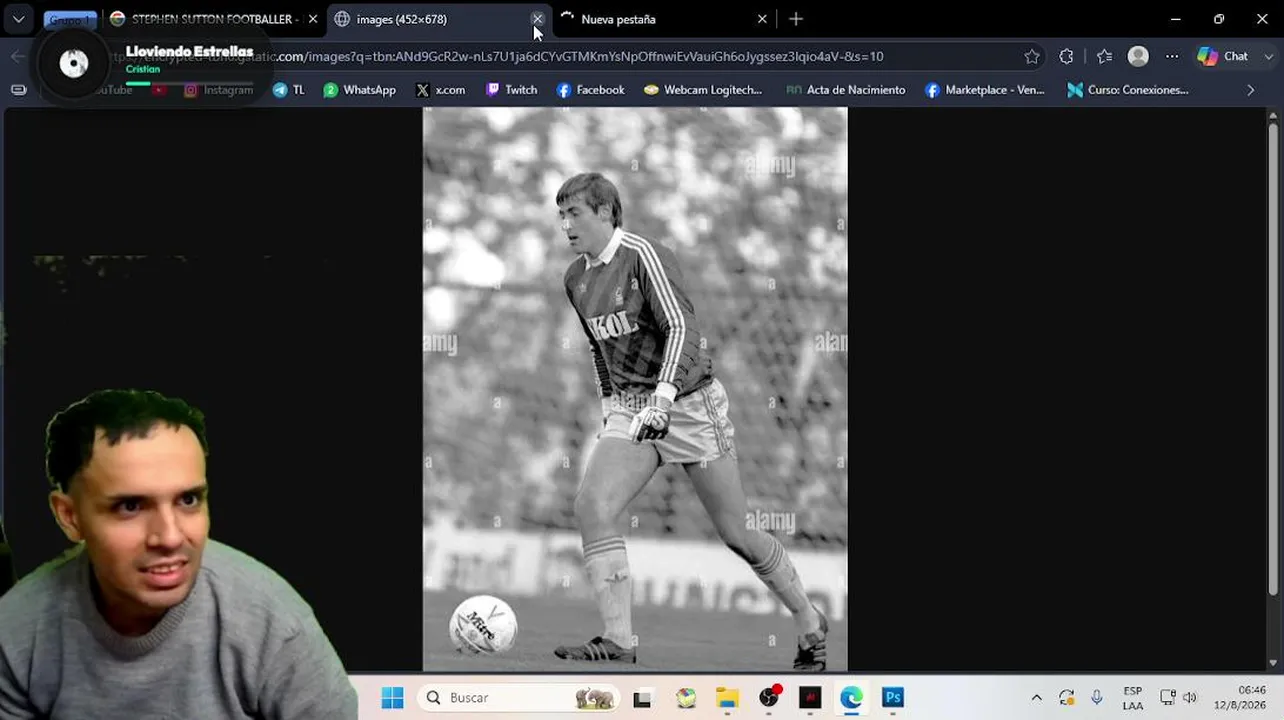The height and width of the screenshot is (720, 1284).
Task: Click the sync status tray icon
Action: [1066, 698]
